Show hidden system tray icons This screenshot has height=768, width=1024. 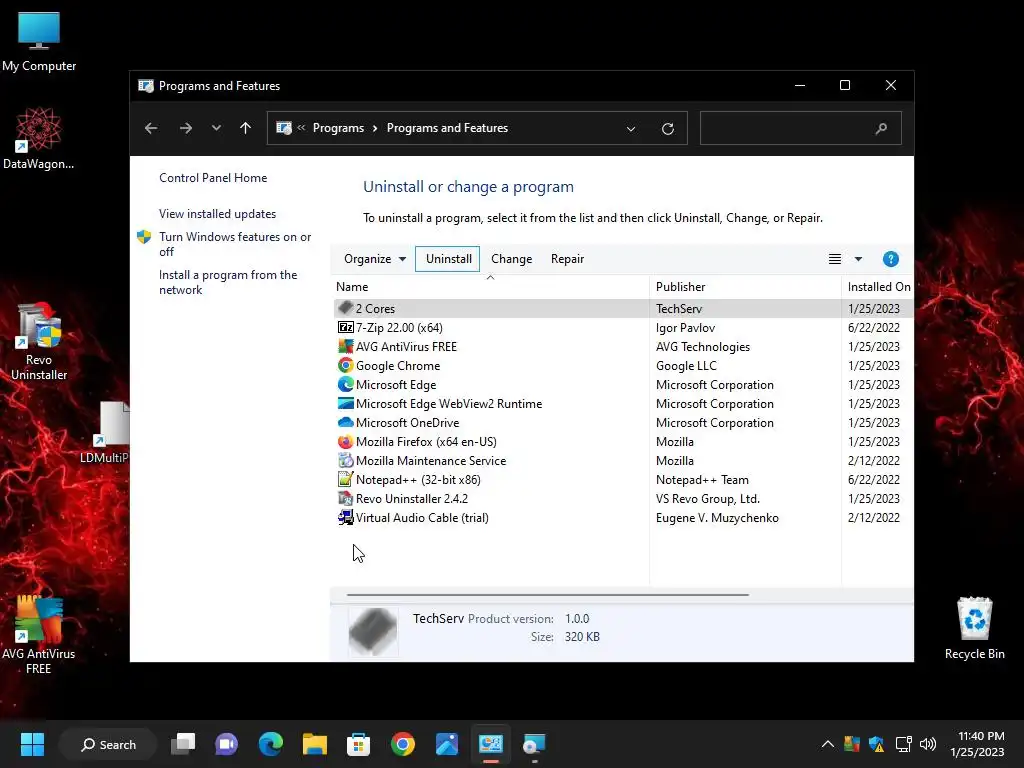pos(827,744)
